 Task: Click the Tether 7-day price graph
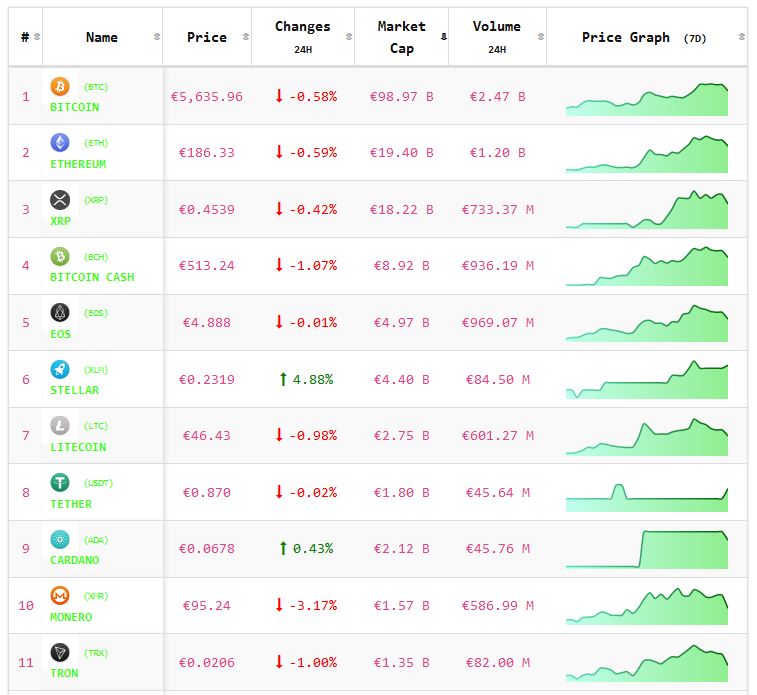pos(647,492)
